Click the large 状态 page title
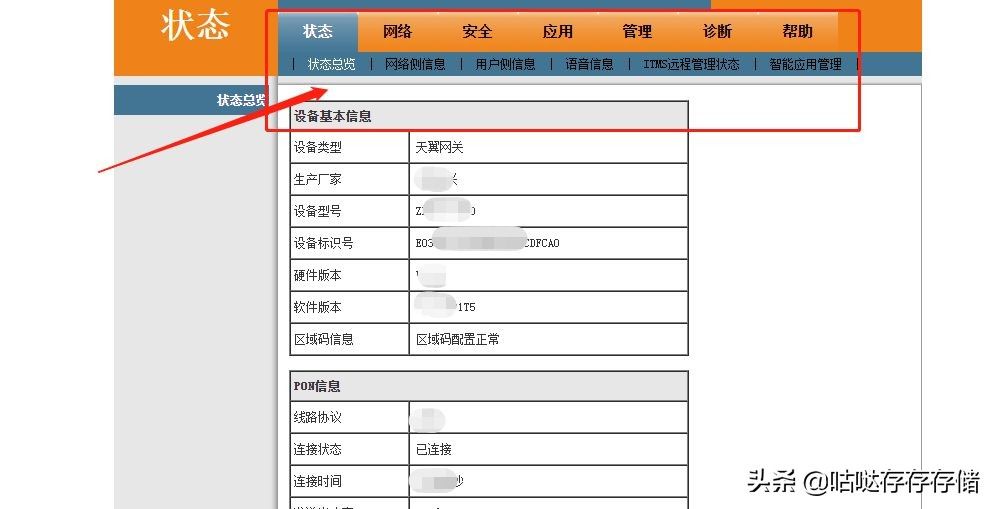The width and height of the screenshot is (995, 509). (x=195, y=26)
